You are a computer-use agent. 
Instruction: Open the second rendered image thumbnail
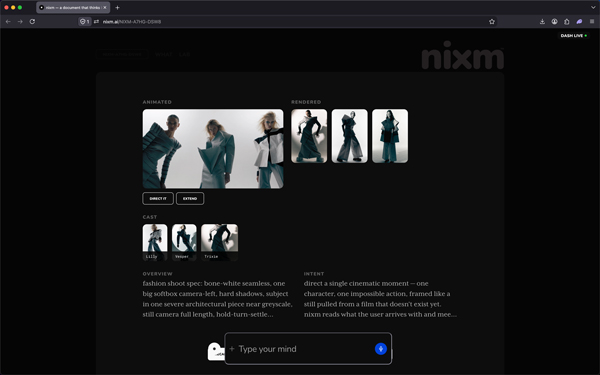click(x=350, y=136)
